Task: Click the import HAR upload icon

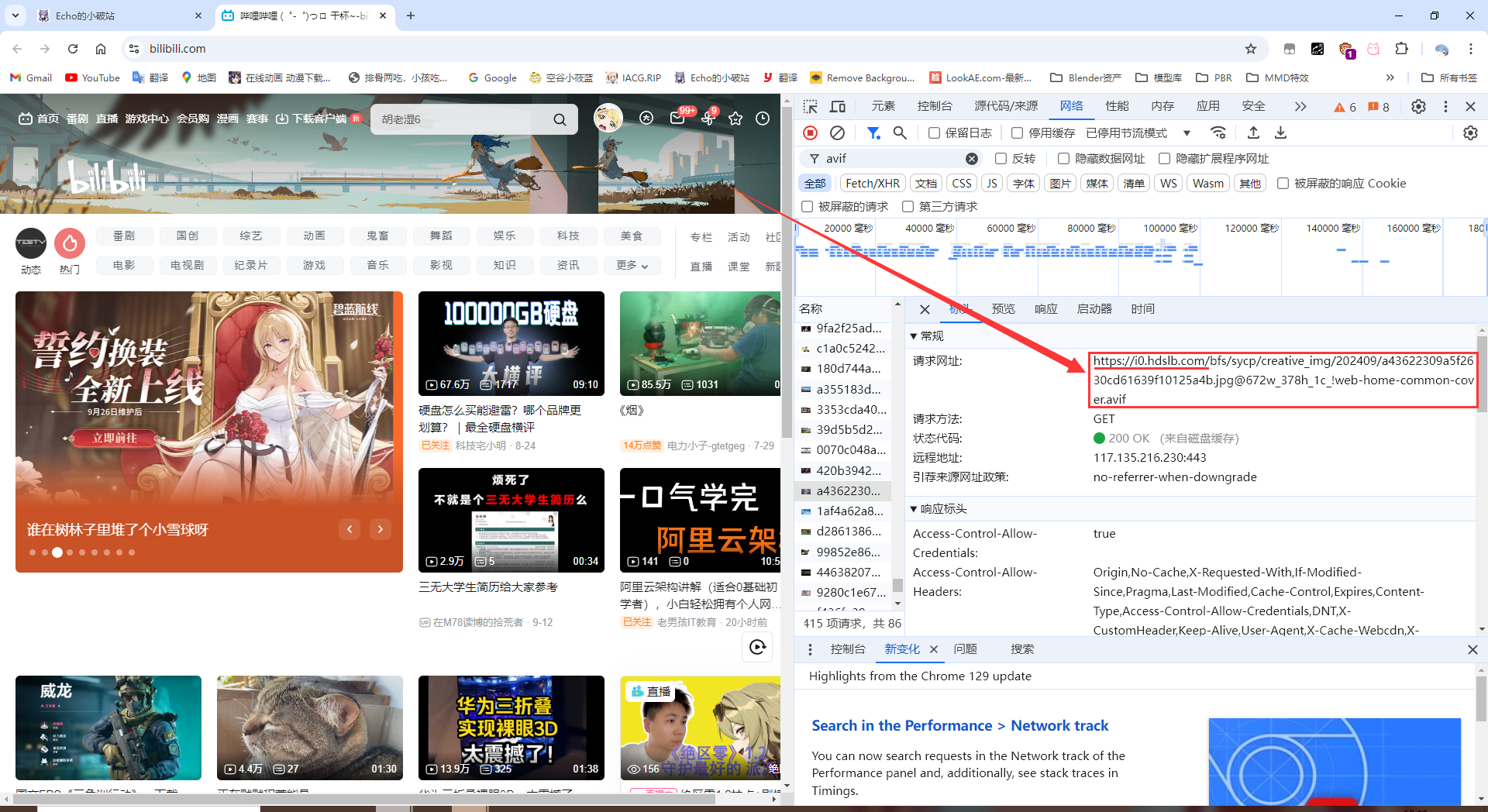Action: click(x=1253, y=132)
